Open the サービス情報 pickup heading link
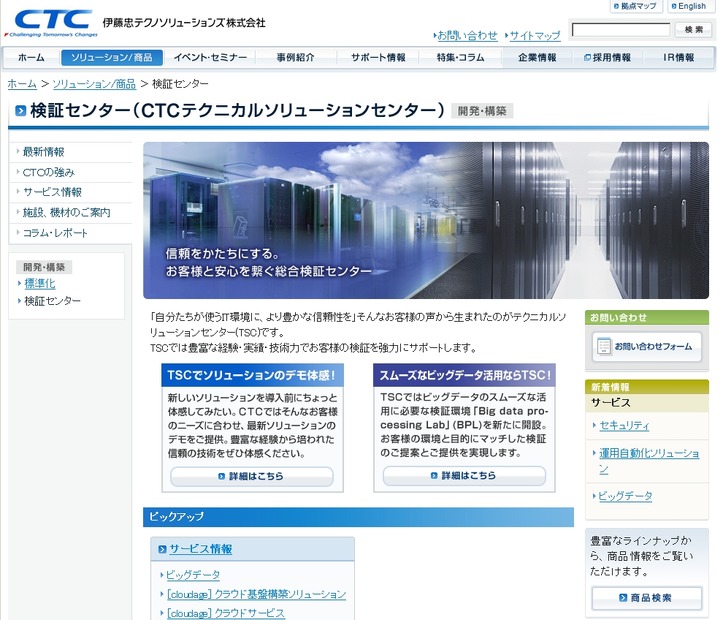This screenshot has width=723, height=620. pyautogui.click(x=201, y=549)
